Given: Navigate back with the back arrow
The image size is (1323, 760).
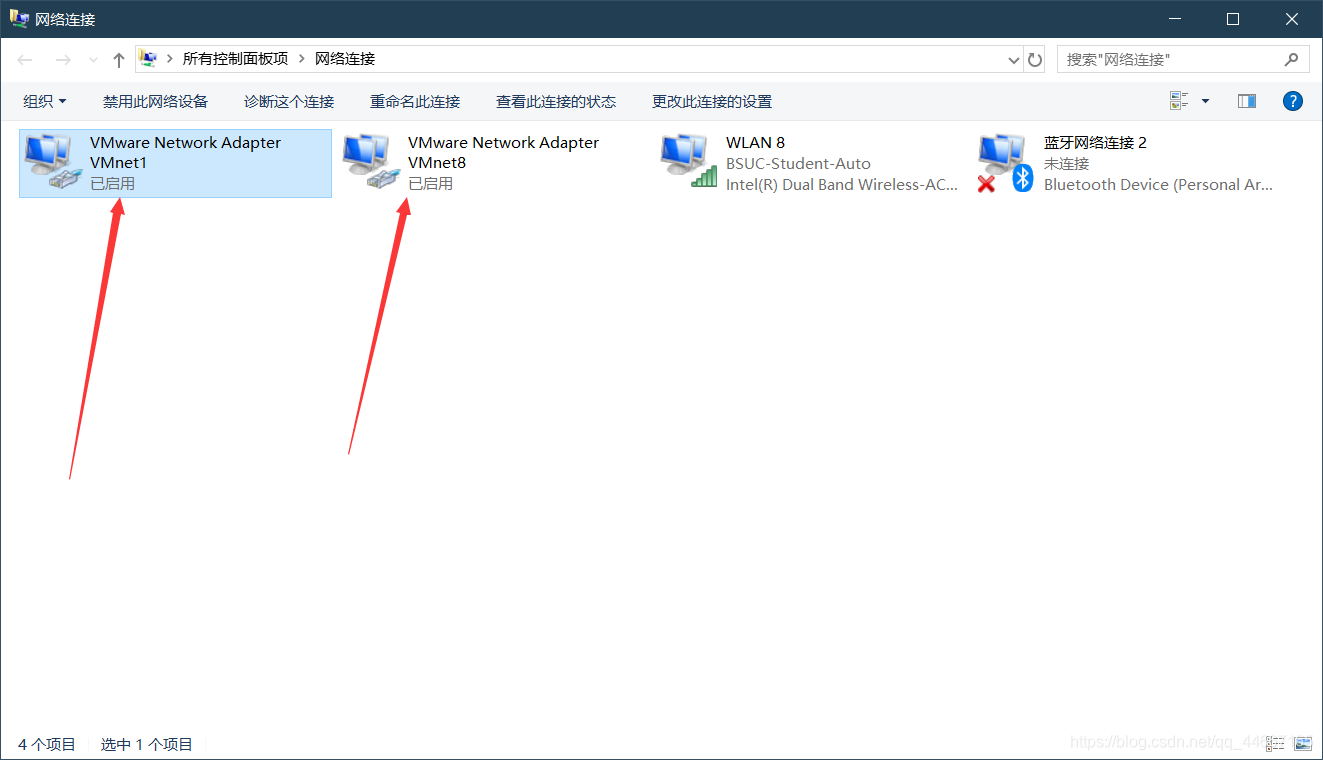Looking at the screenshot, I should pos(26,60).
